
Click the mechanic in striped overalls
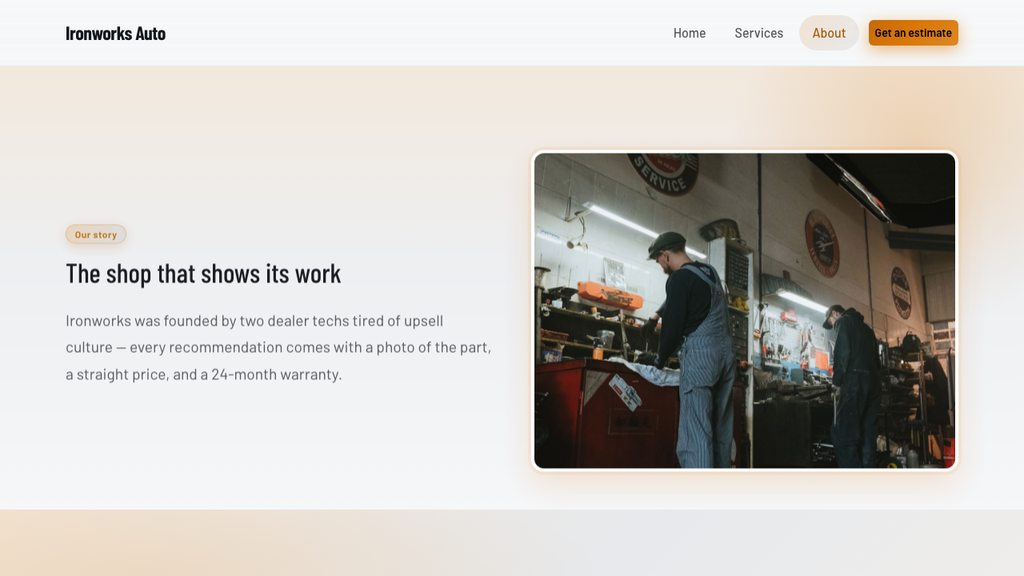point(694,349)
